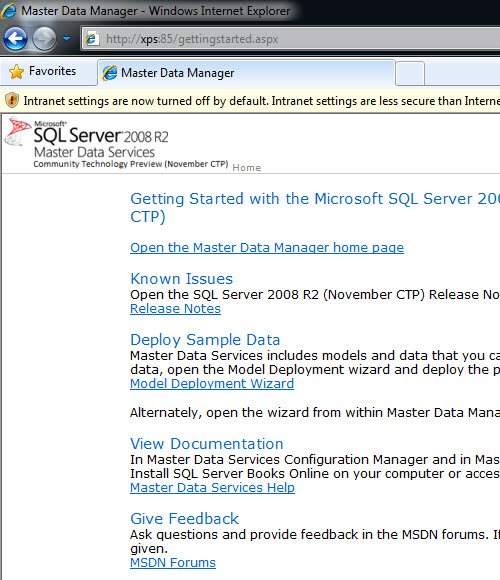Click the Known Issues heading
This screenshot has width=500, height=580.
(182, 279)
